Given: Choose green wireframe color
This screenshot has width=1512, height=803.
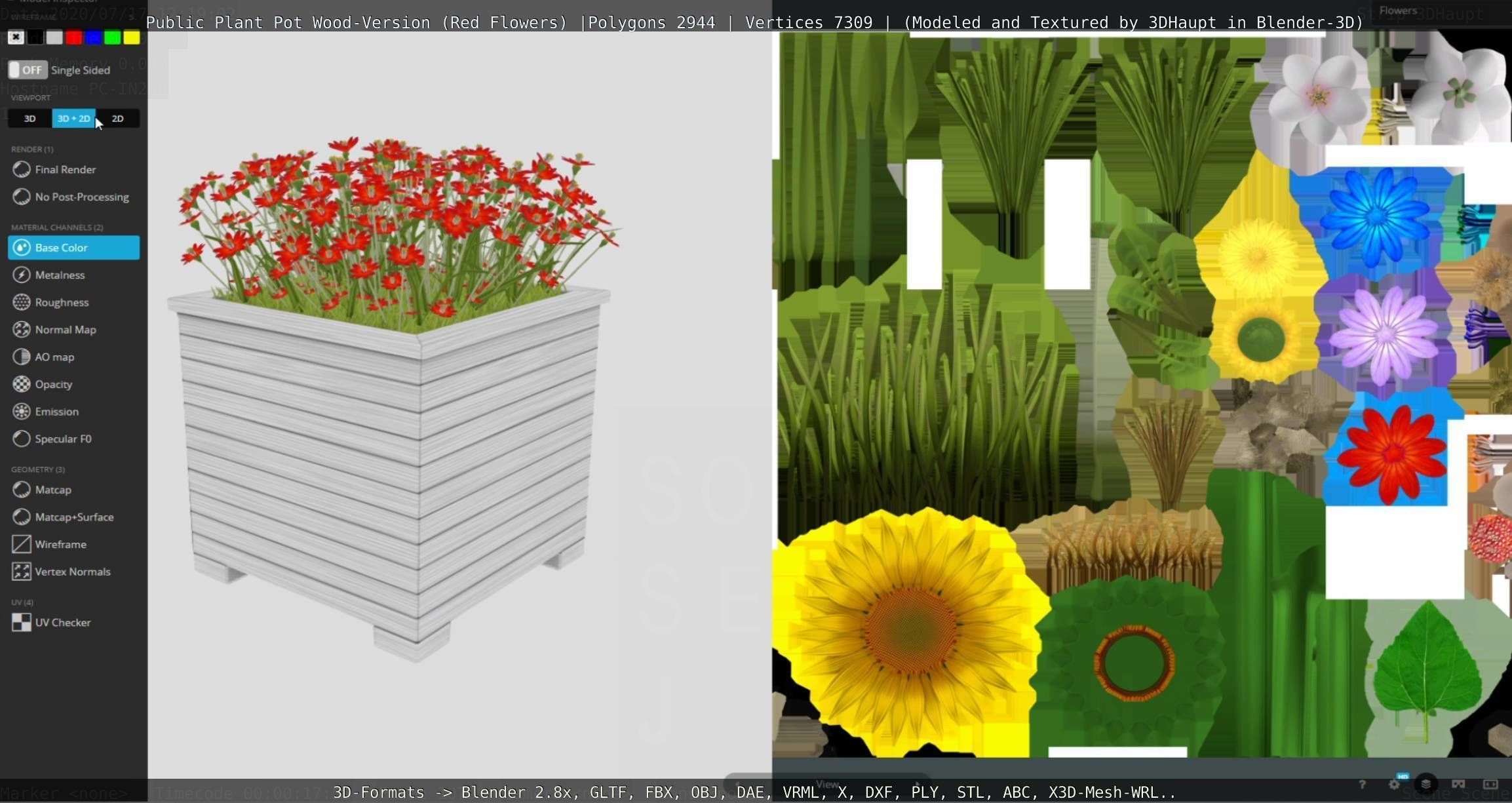Looking at the screenshot, I should 113,37.
